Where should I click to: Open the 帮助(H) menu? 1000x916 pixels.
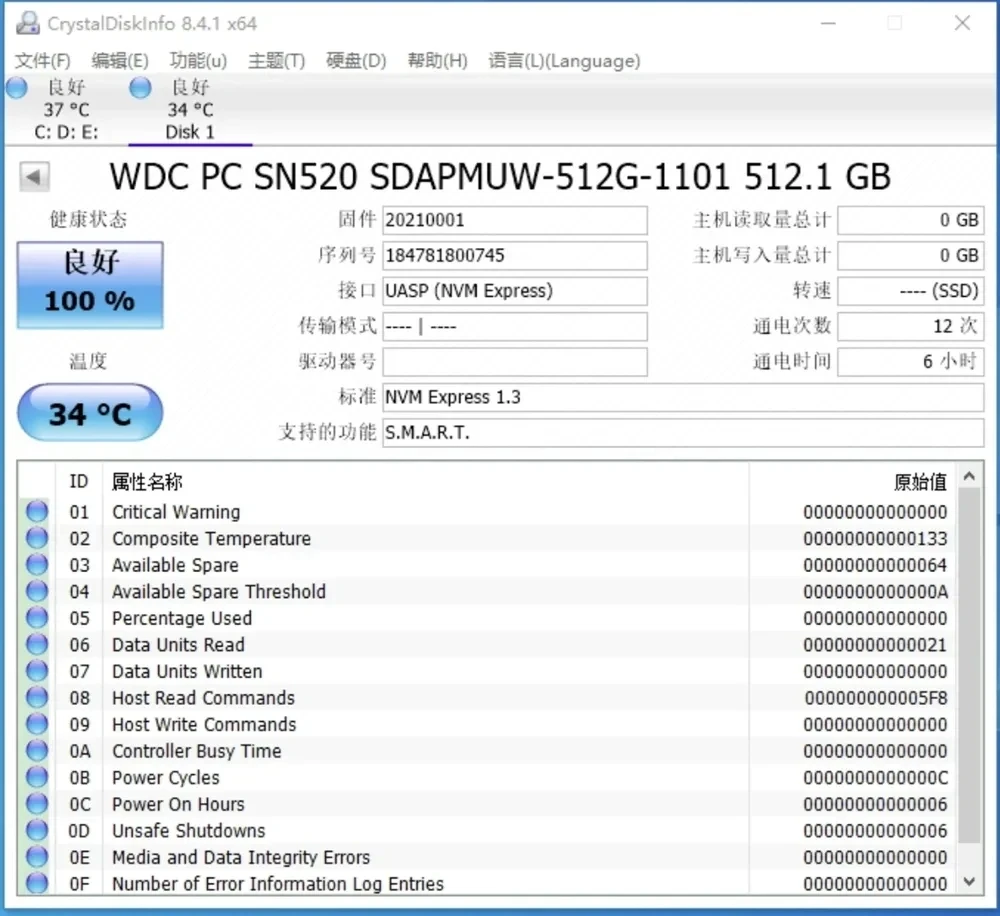pyautogui.click(x=437, y=61)
